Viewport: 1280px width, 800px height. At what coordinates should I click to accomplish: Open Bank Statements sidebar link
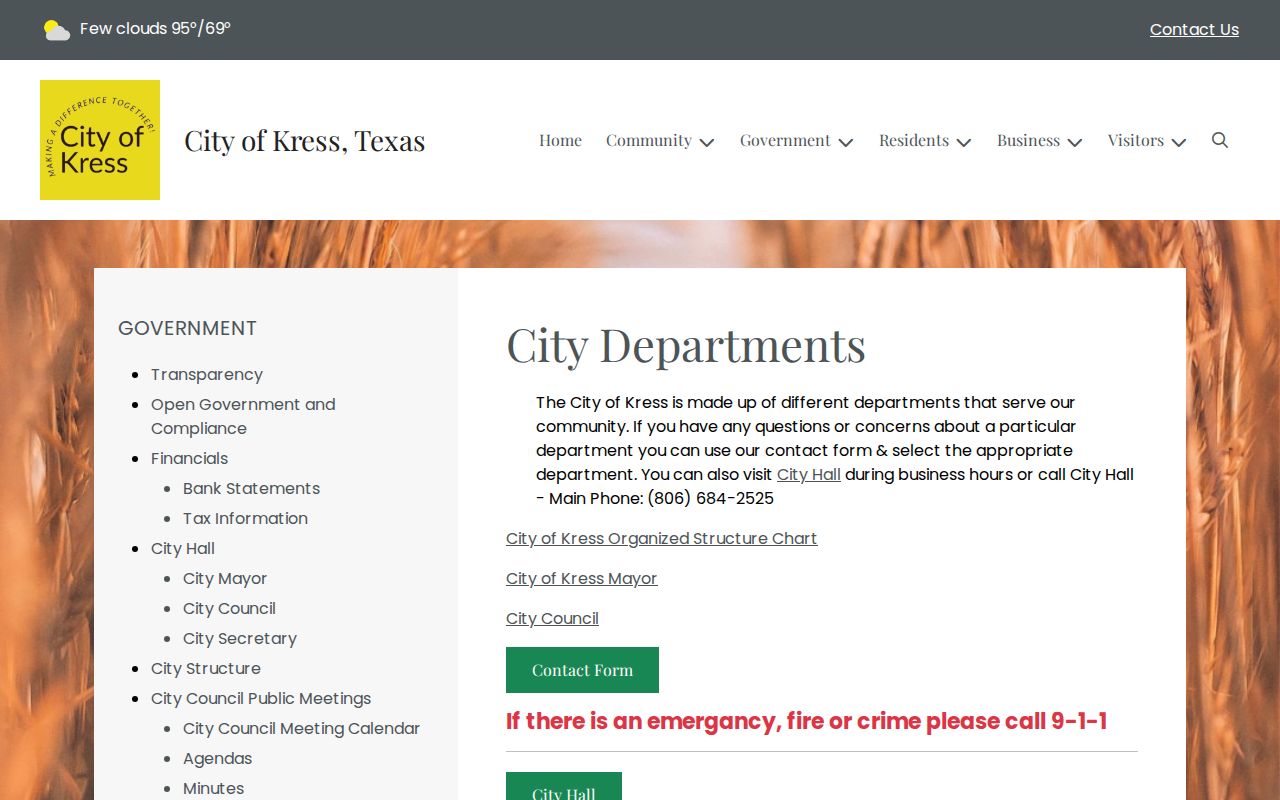coord(251,488)
